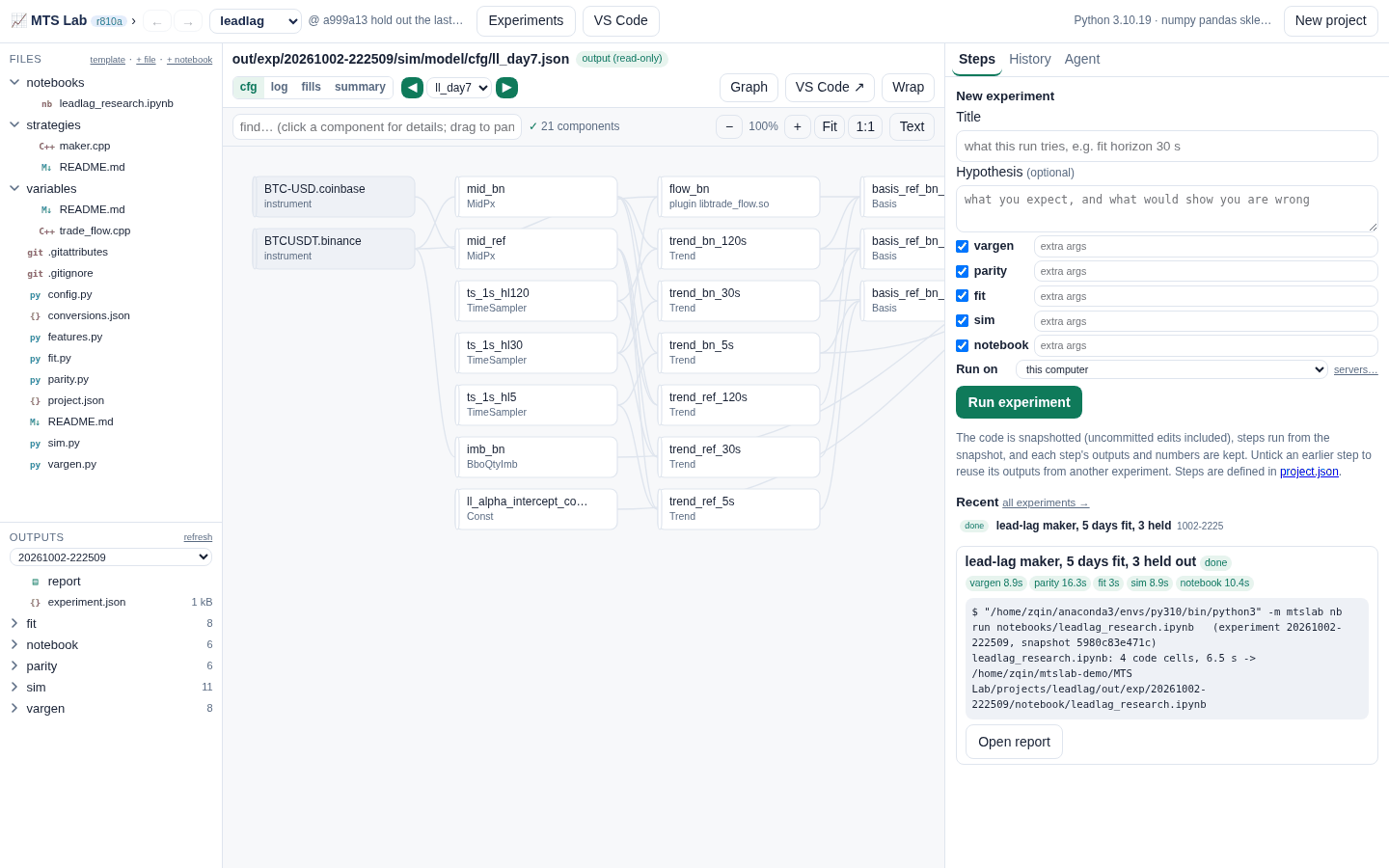Open the report output item

64,582
